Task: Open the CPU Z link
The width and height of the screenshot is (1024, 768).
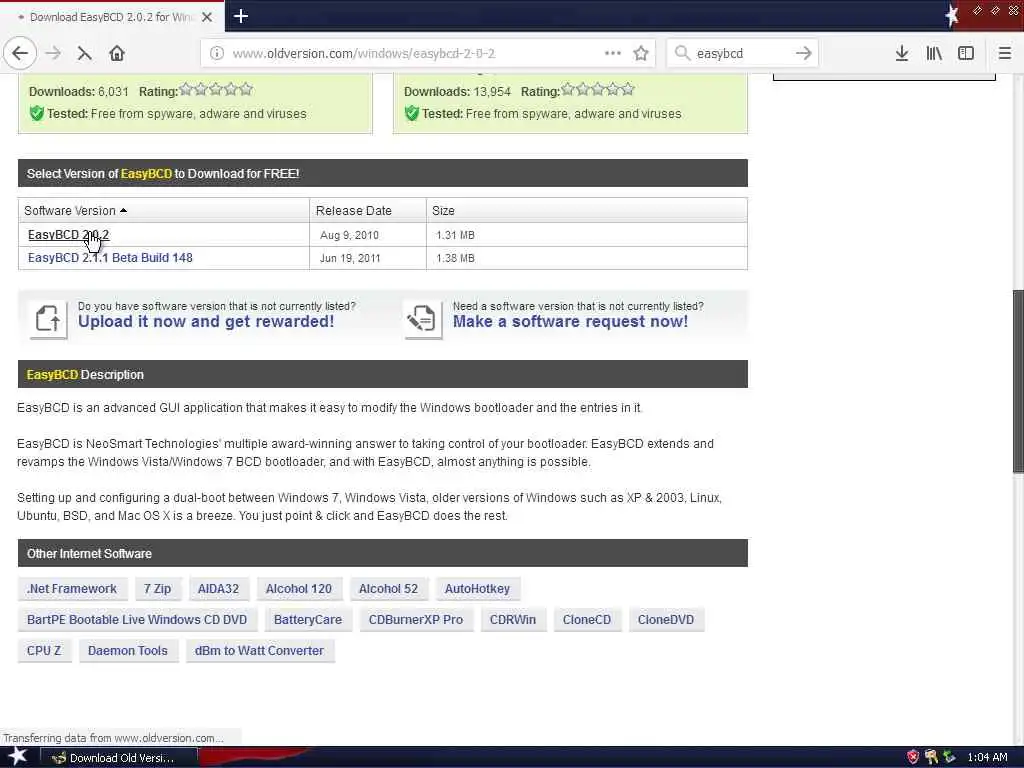Action: 44,650
